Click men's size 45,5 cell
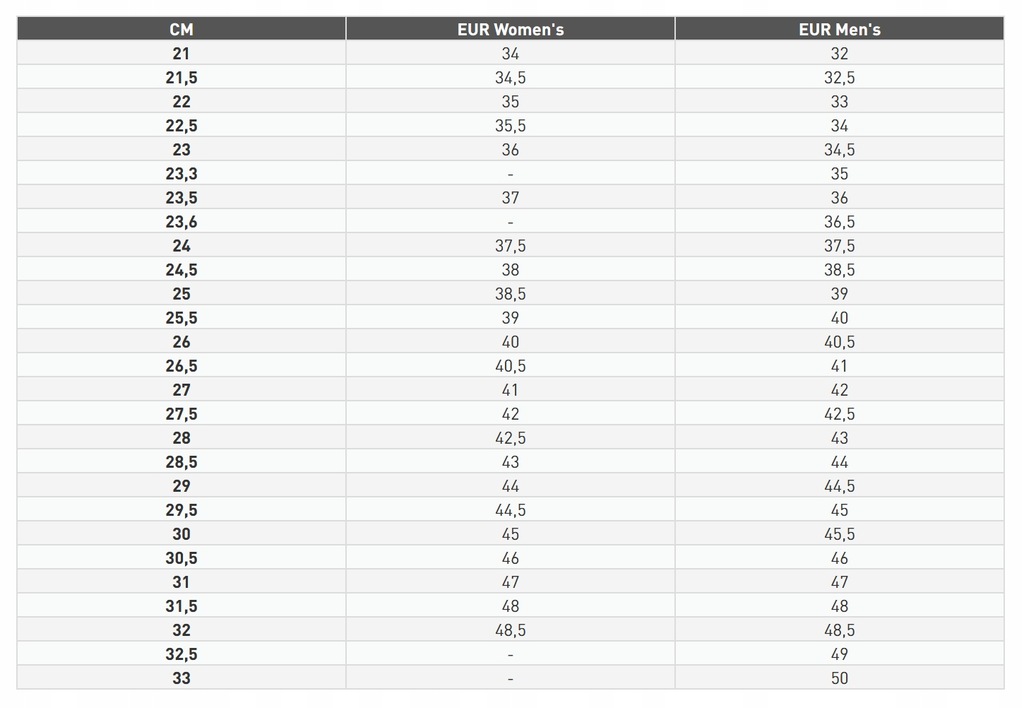Screen dimensions: 1024x708 [839, 534]
